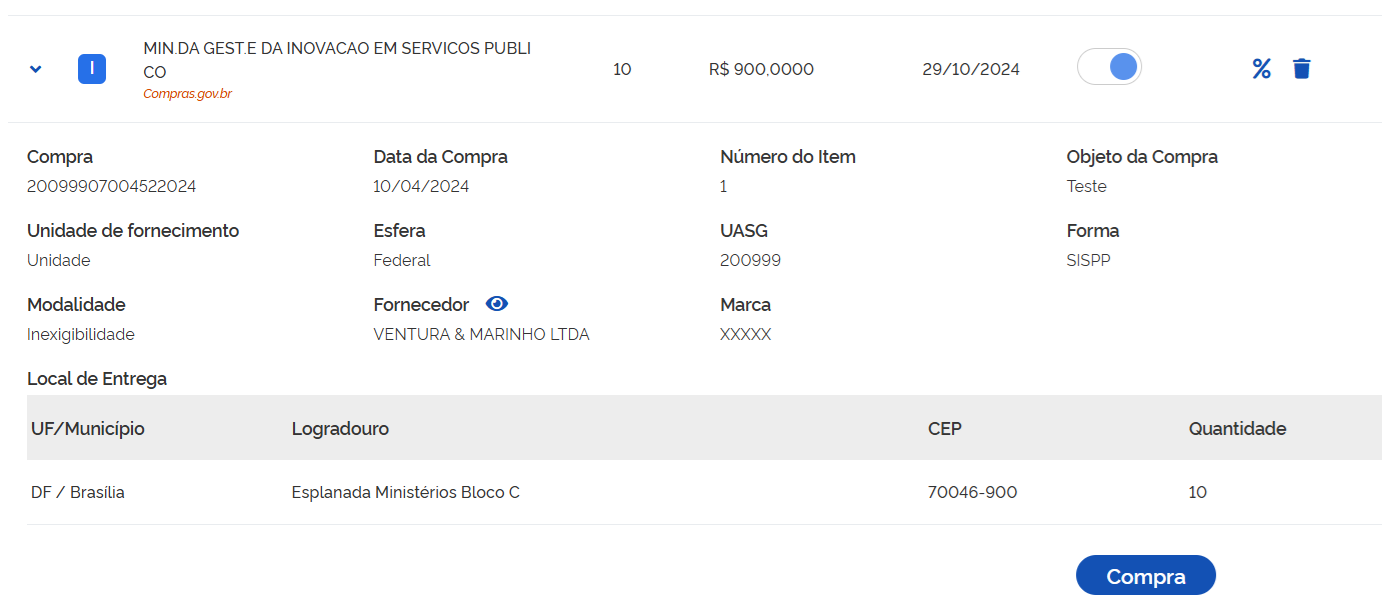Click the CEP column header

(x=944, y=429)
